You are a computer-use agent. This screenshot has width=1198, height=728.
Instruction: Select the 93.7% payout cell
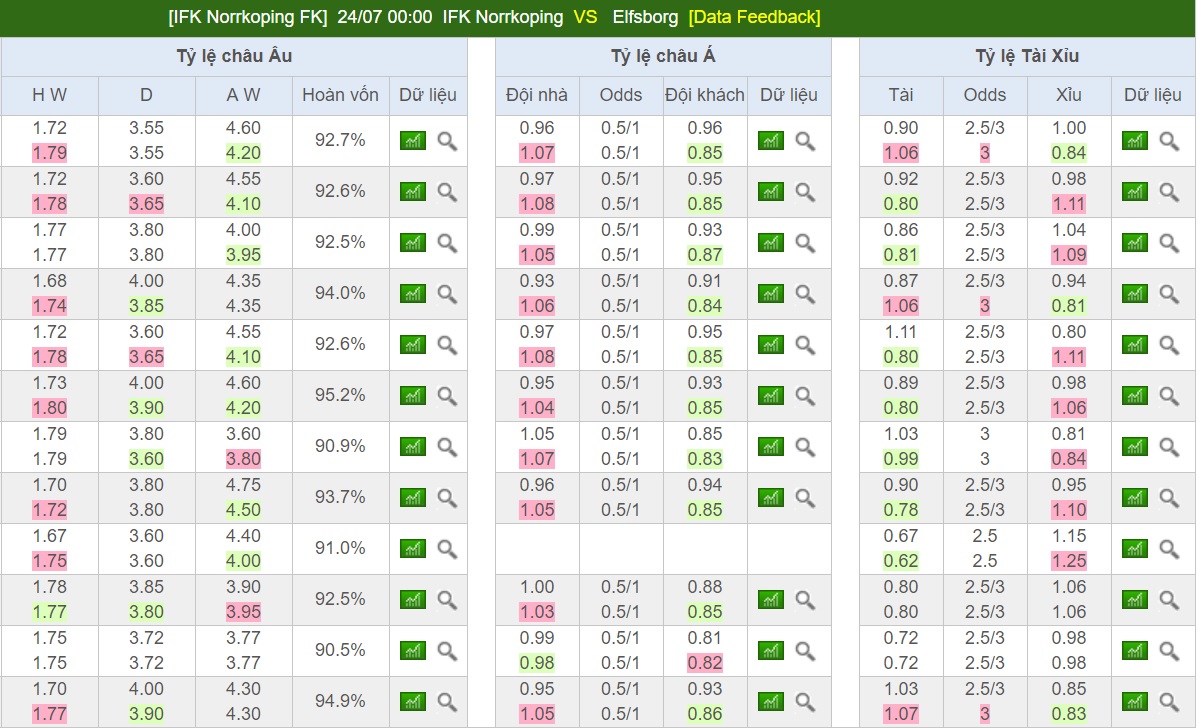click(x=340, y=497)
